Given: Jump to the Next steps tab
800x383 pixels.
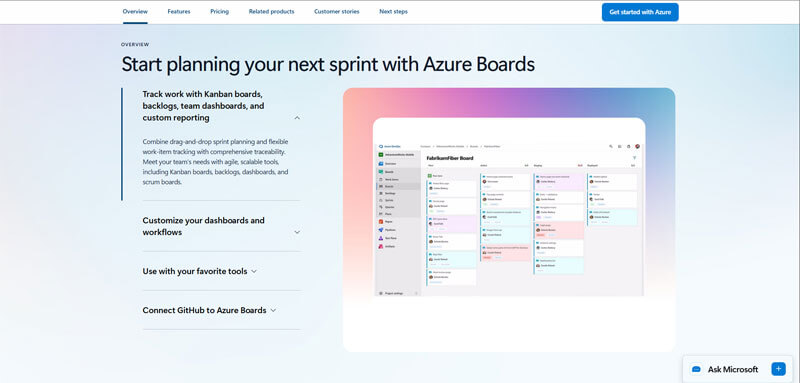Looking at the screenshot, I should tap(393, 12).
